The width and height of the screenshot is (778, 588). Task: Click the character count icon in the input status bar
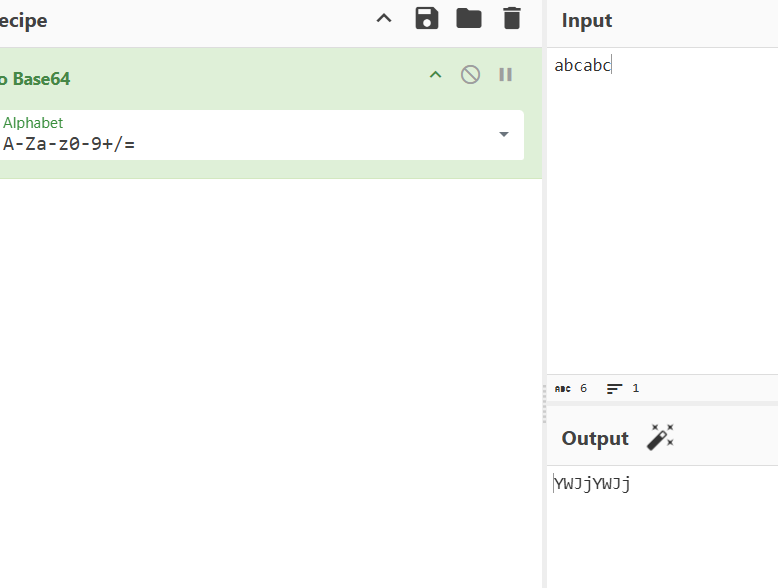click(x=563, y=388)
